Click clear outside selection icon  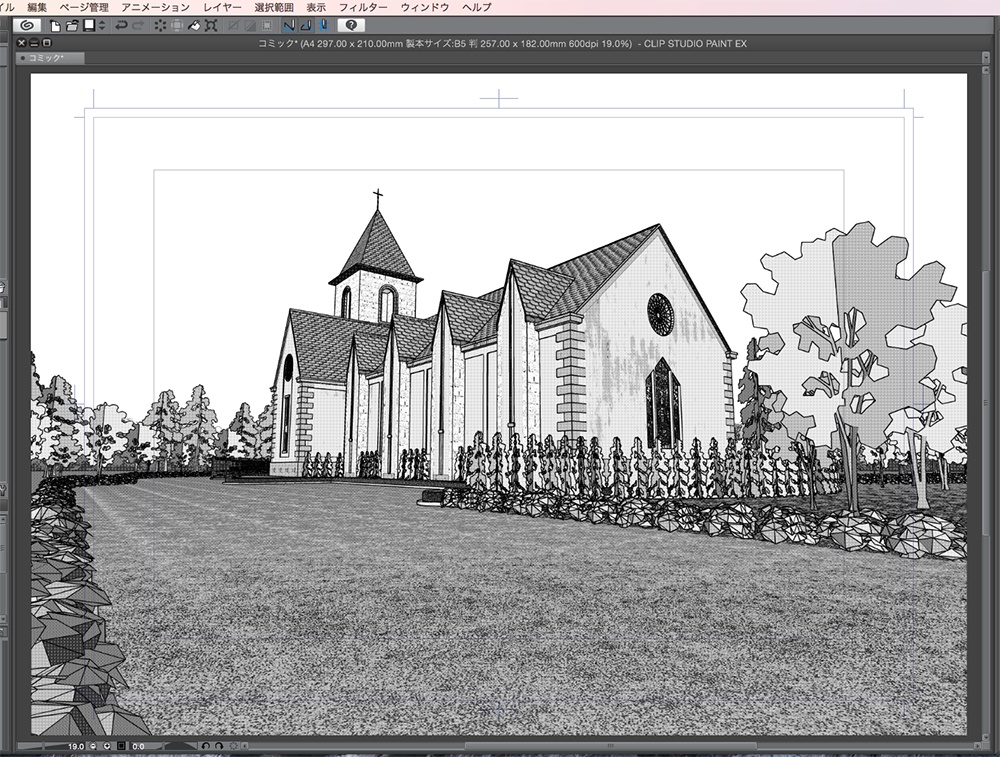click(x=177, y=26)
